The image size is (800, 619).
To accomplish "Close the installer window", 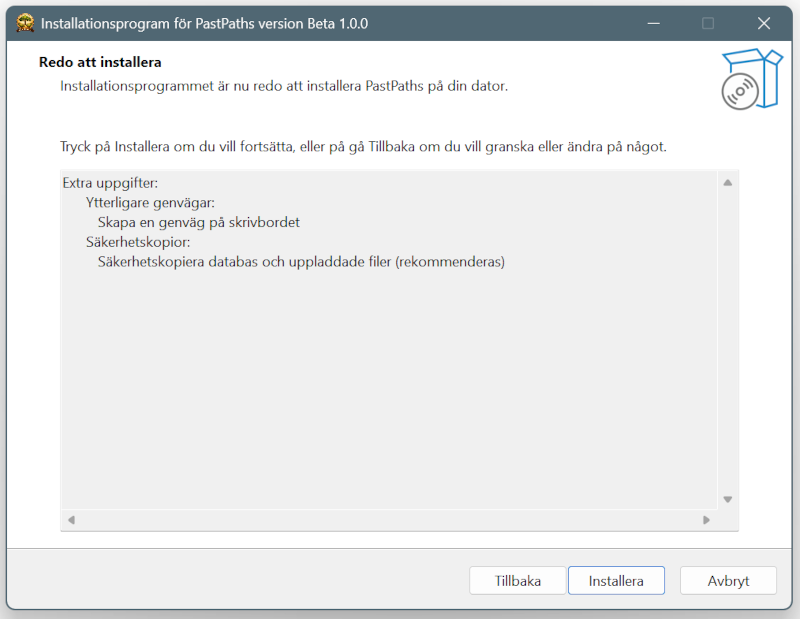I will [x=764, y=23].
